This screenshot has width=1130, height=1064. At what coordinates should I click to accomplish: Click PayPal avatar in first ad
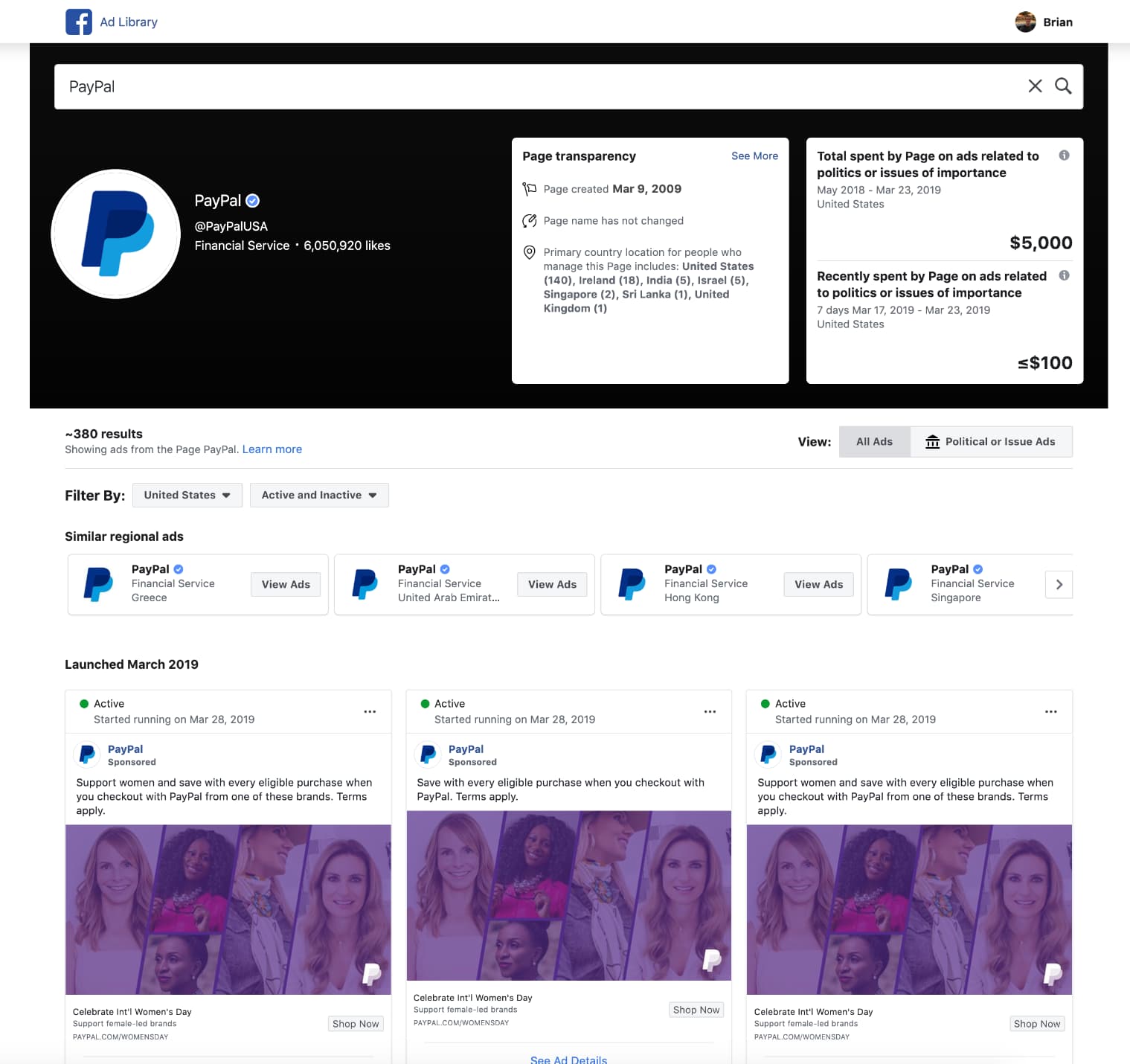pyautogui.click(x=87, y=754)
